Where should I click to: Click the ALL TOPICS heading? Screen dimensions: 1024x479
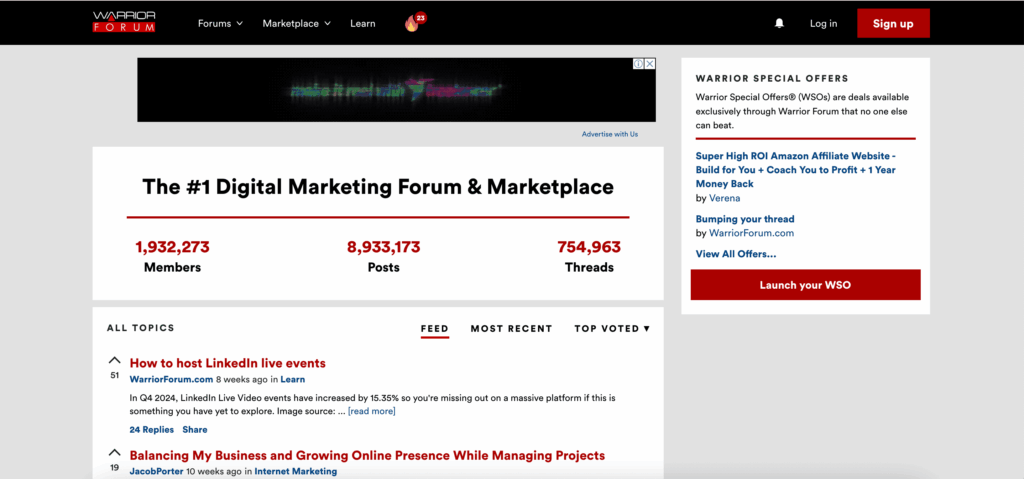[x=140, y=328]
